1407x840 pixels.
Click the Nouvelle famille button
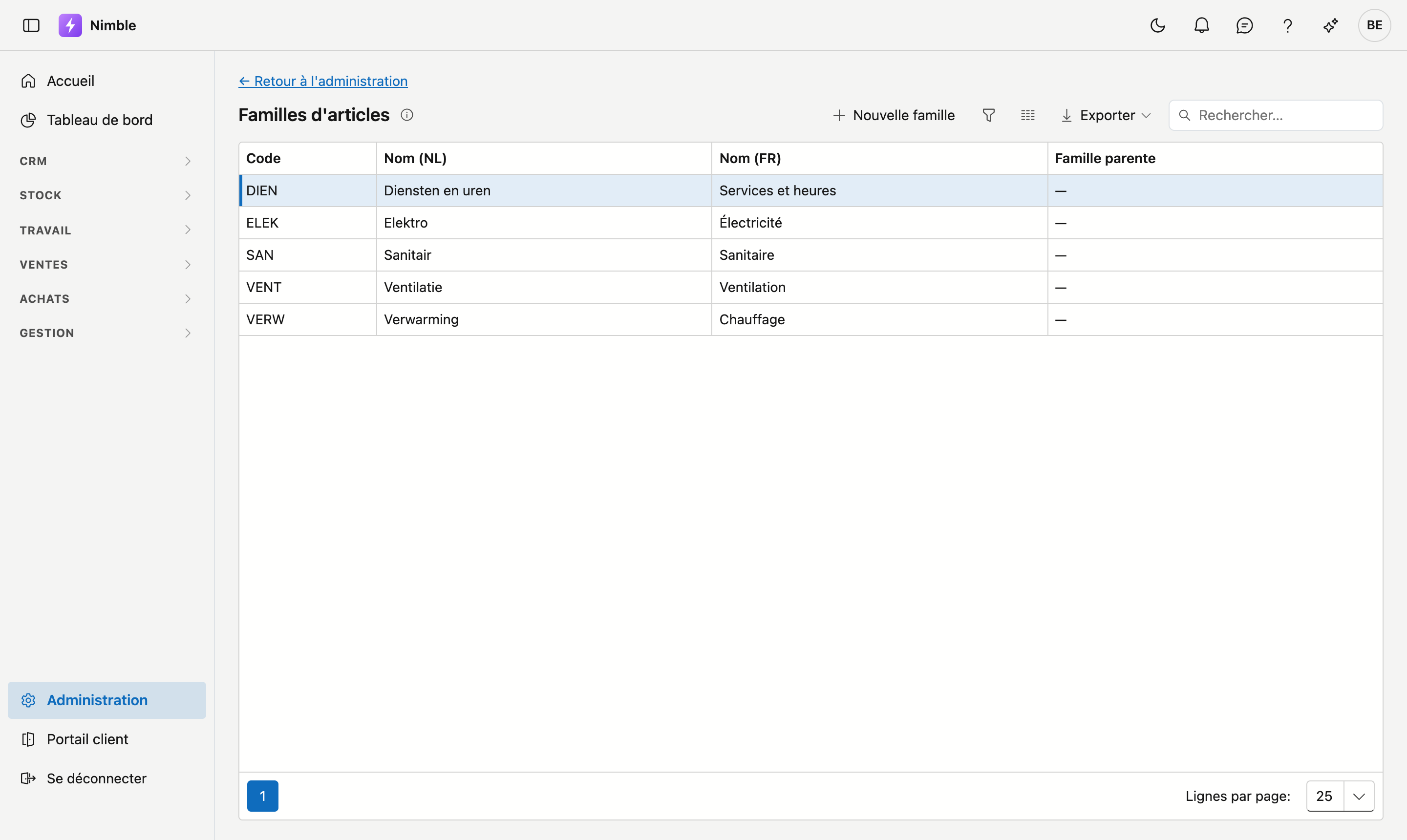pos(894,115)
